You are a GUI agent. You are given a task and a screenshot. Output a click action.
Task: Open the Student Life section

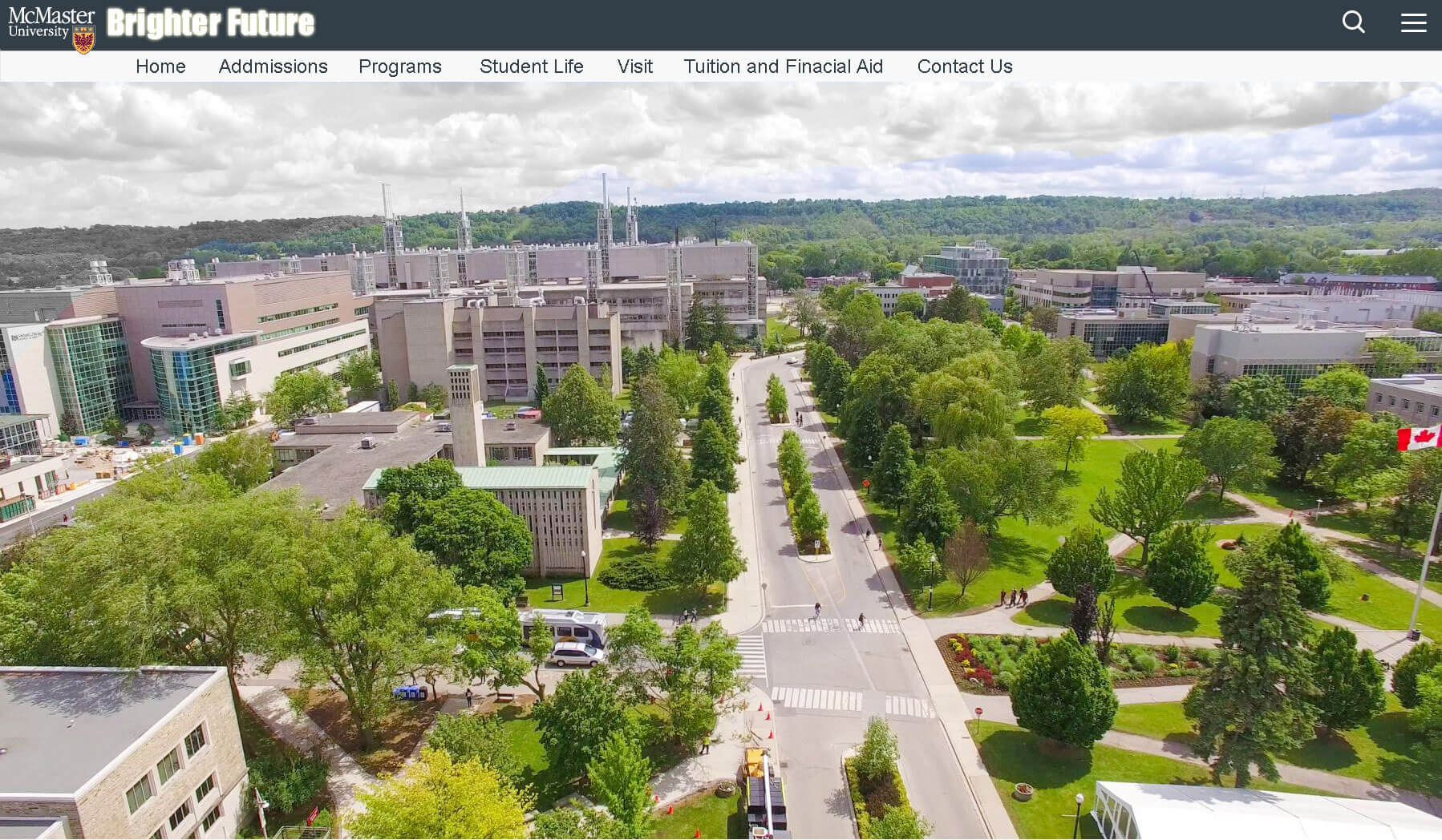pos(531,67)
